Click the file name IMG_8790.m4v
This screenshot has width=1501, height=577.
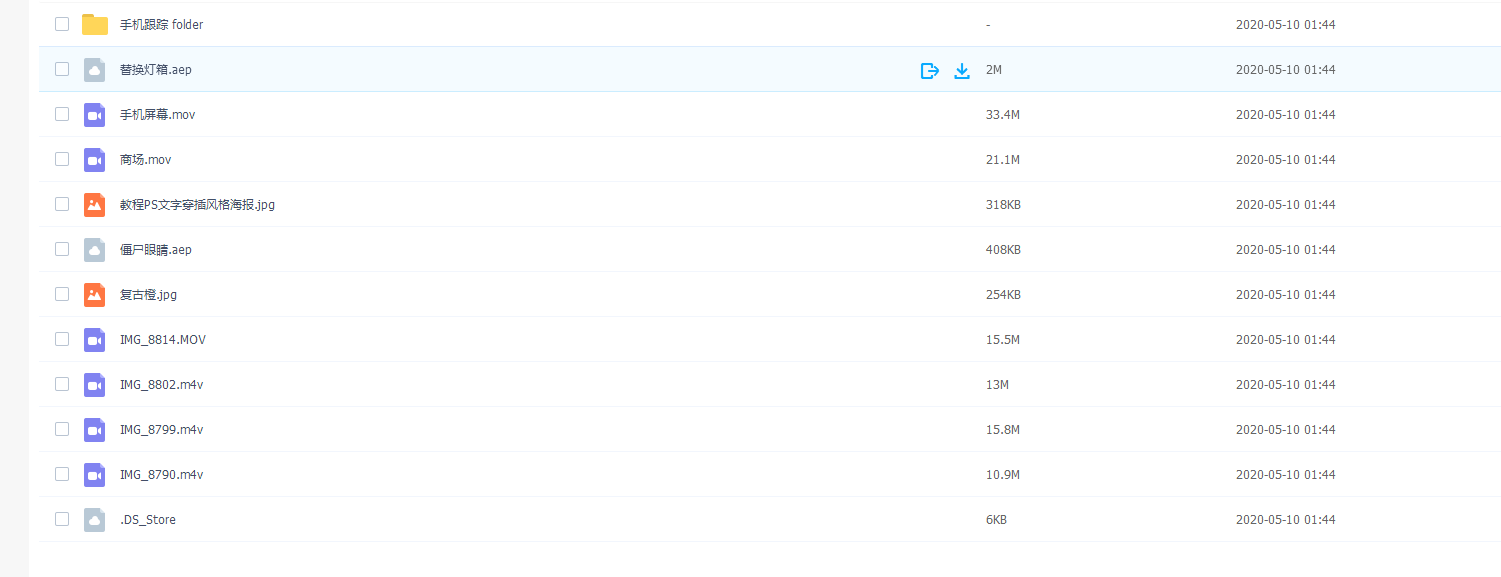pyautogui.click(x=162, y=475)
